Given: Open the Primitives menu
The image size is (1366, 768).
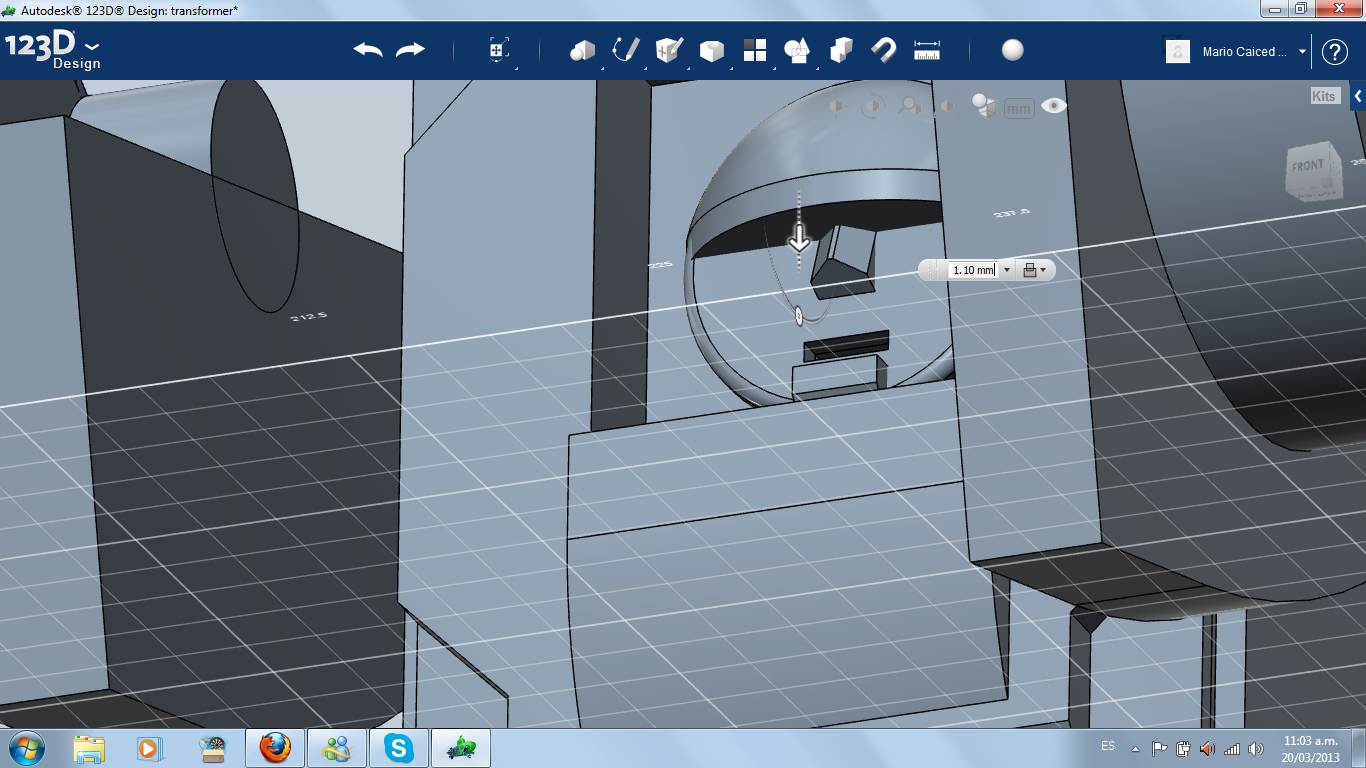Looking at the screenshot, I should click(x=582, y=50).
